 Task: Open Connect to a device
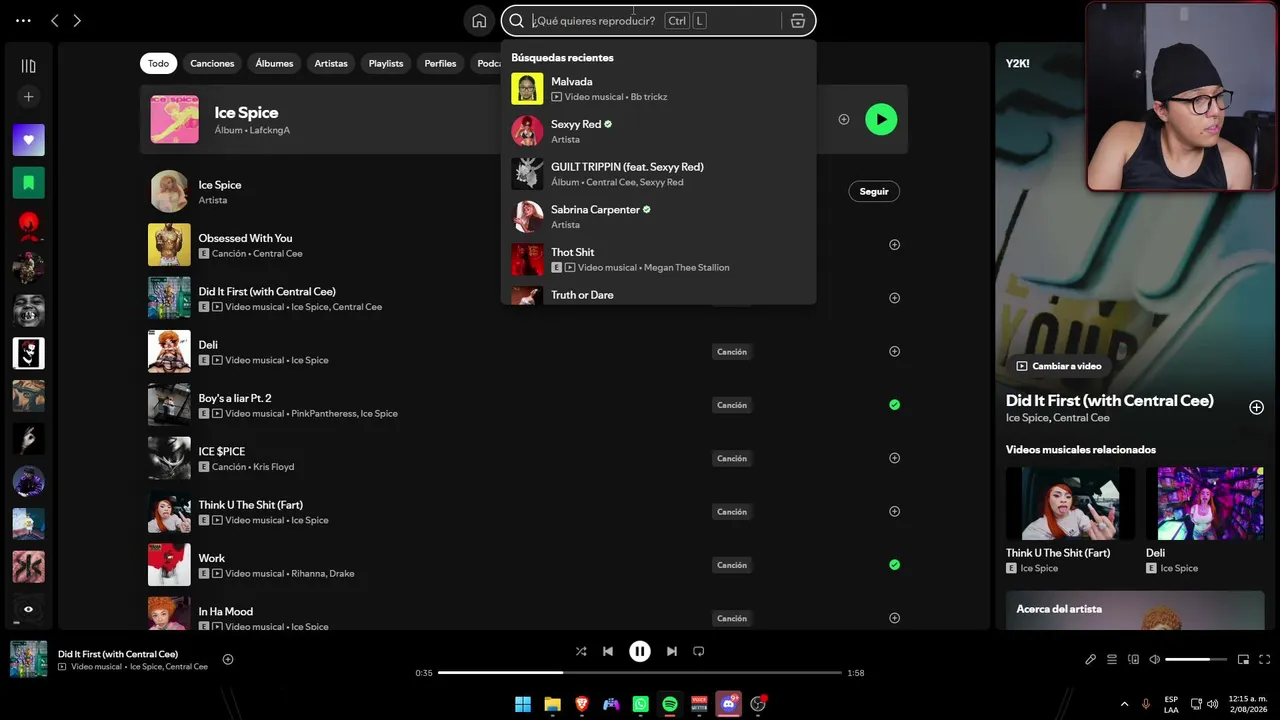(x=1134, y=660)
